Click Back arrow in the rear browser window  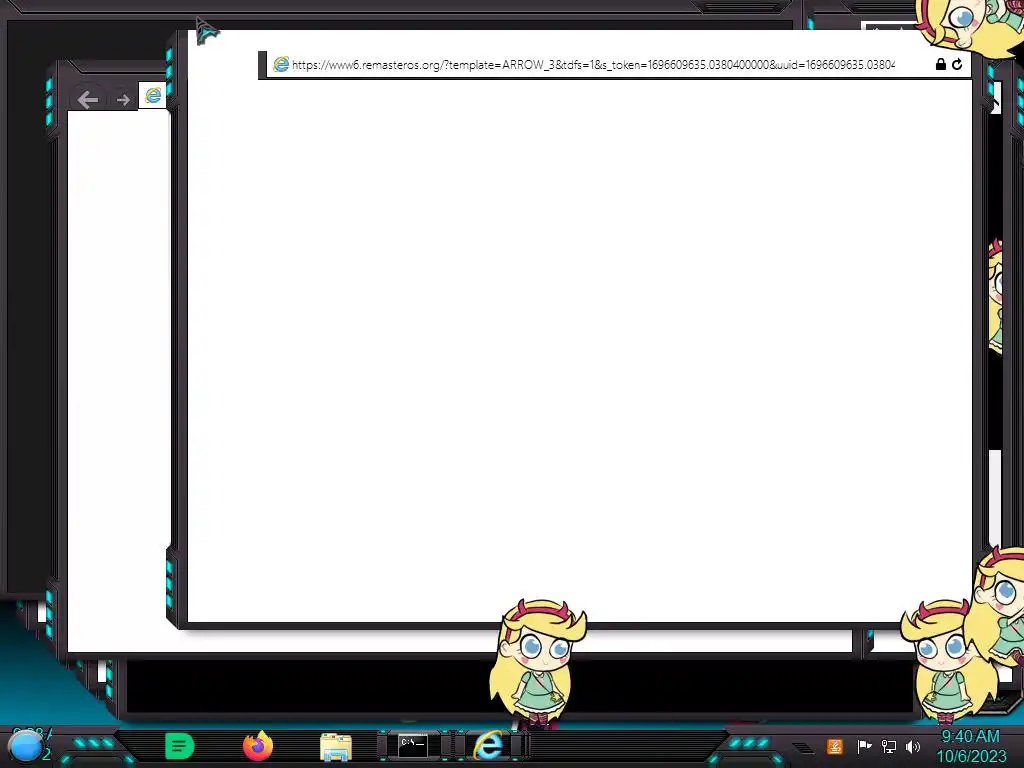(88, 99)
